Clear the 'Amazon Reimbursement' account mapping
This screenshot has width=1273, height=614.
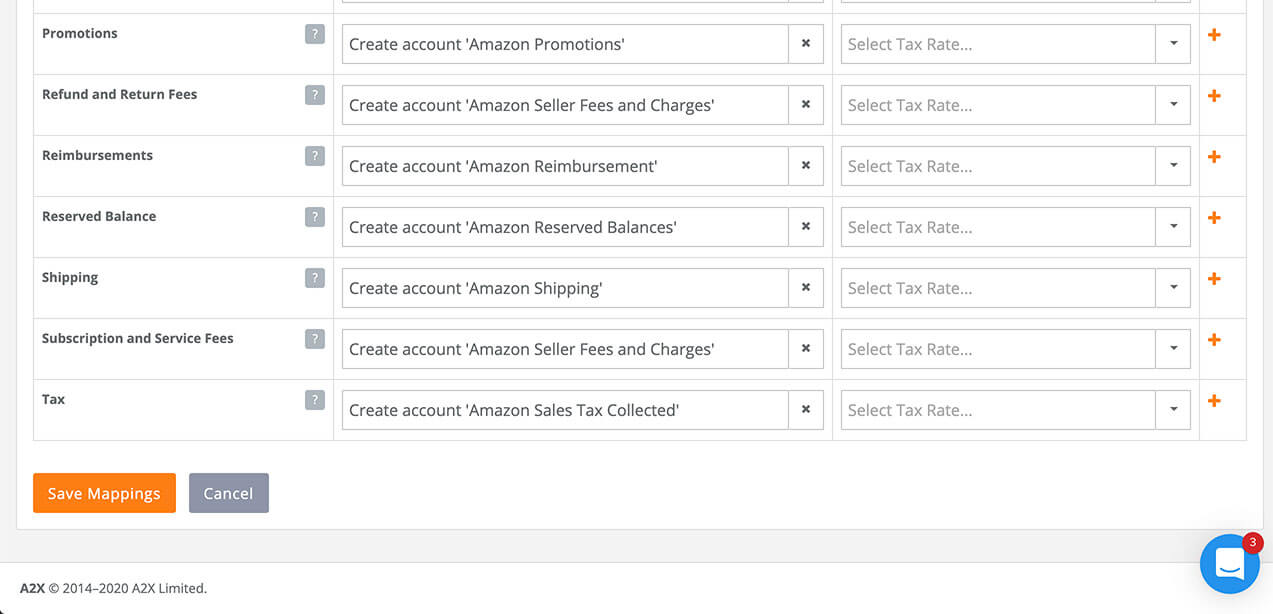click(x=806, y=166)
